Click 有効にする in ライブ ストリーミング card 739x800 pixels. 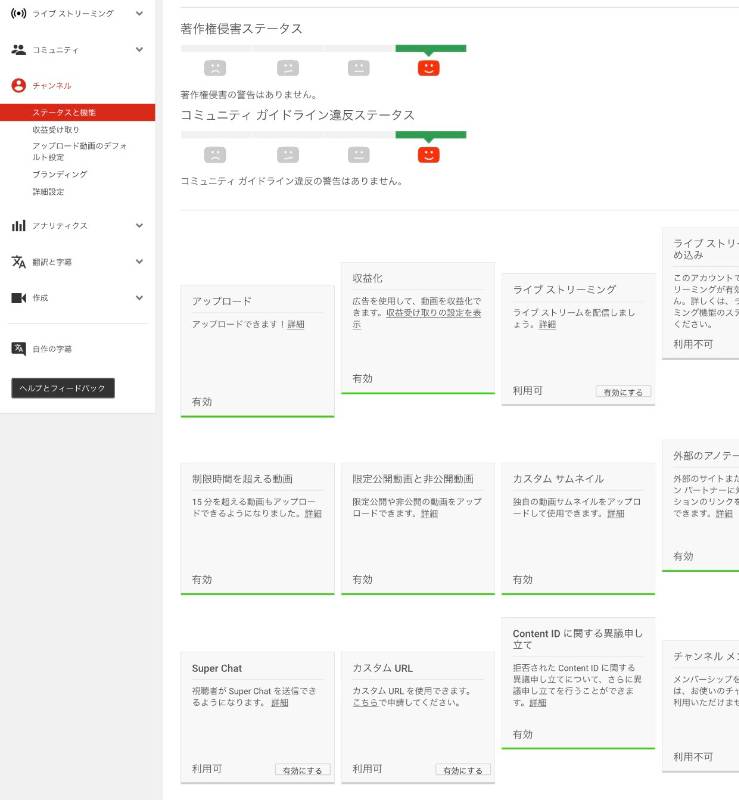pos(623,392)
